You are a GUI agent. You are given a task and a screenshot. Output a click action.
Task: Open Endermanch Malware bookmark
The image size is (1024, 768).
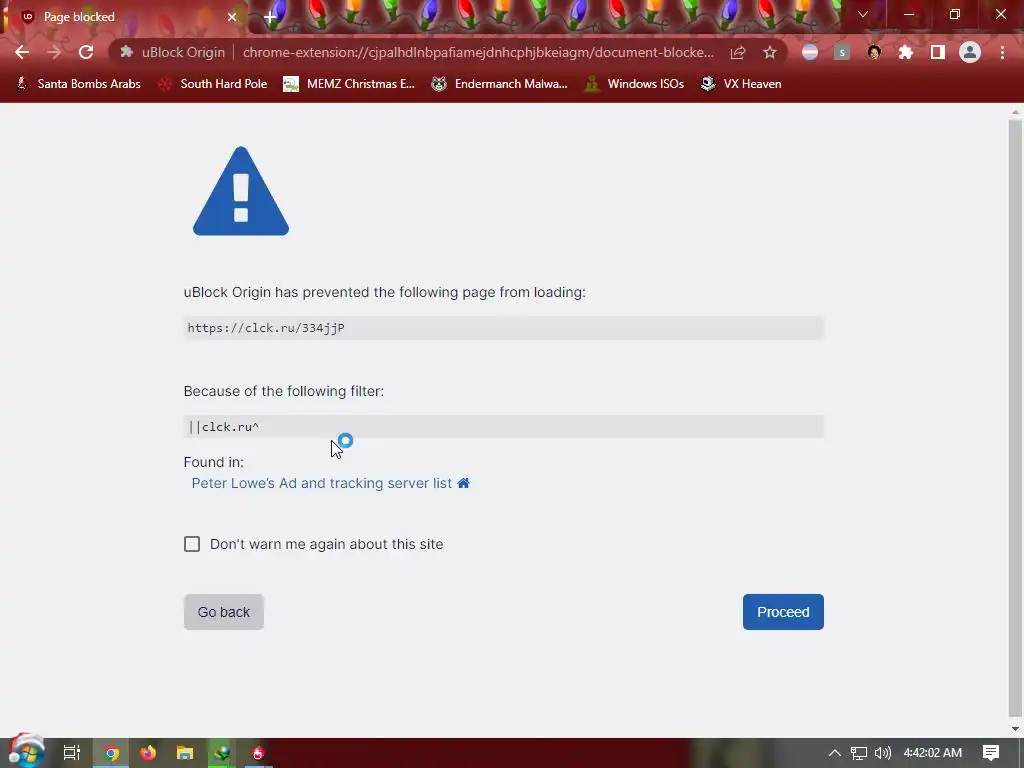[500, 84]
